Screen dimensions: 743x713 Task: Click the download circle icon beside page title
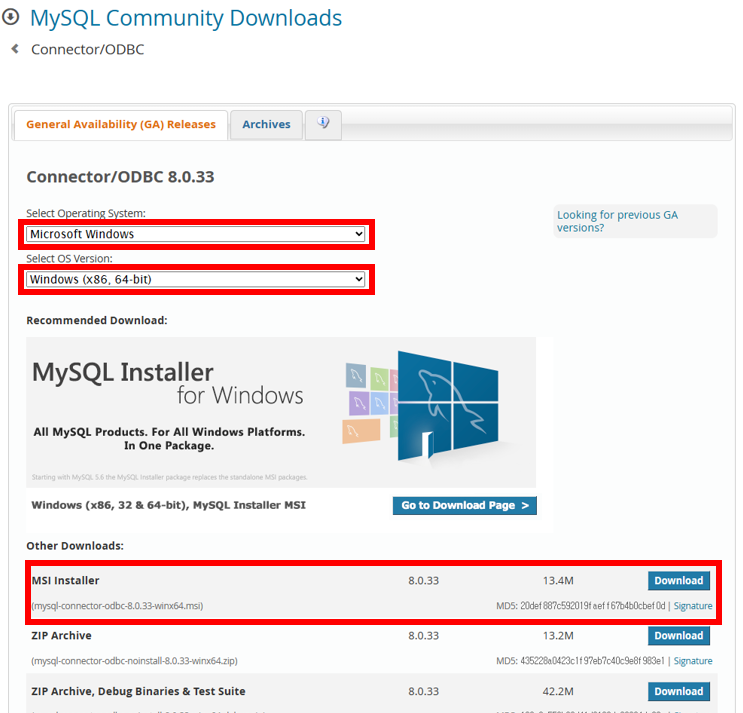point(10,17)
